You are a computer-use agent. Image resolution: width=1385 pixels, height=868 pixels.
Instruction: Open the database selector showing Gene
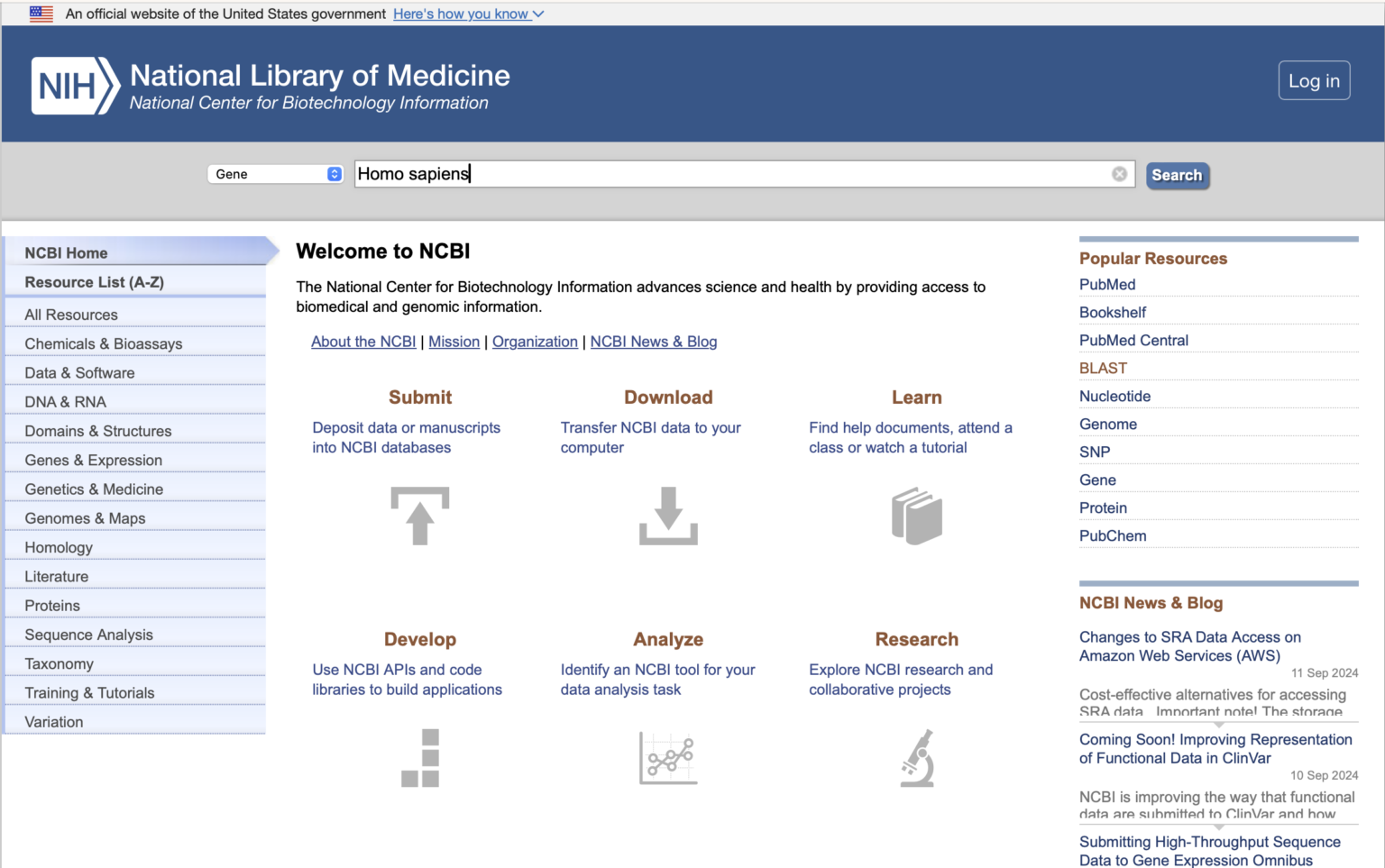(275, 173)
